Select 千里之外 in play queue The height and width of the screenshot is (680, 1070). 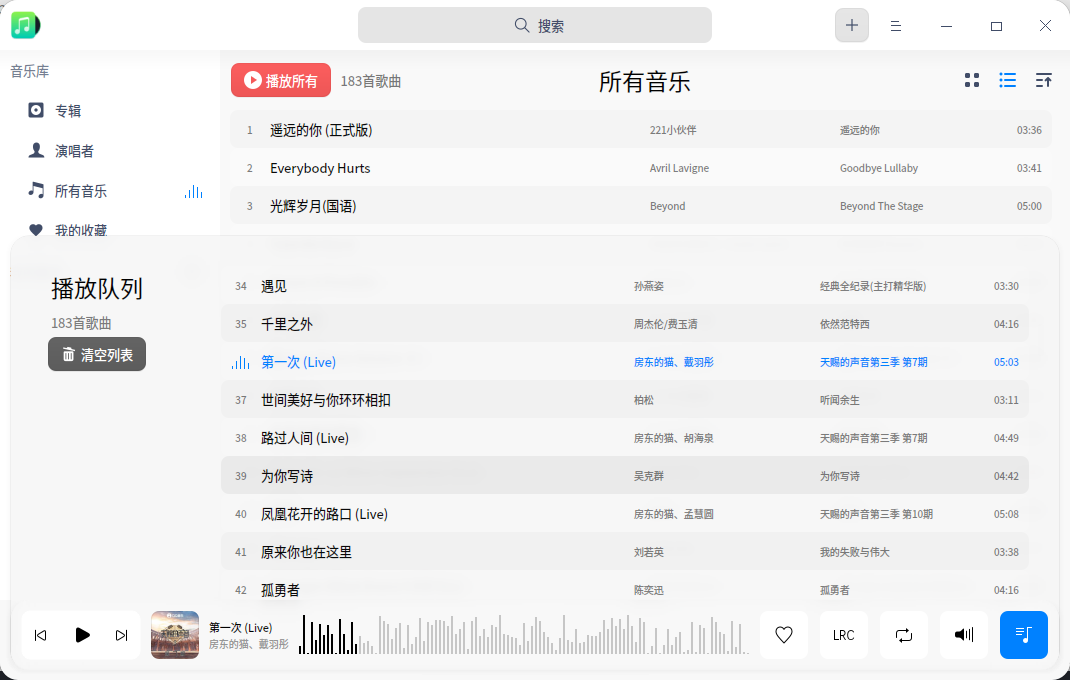tap(624, 324)
